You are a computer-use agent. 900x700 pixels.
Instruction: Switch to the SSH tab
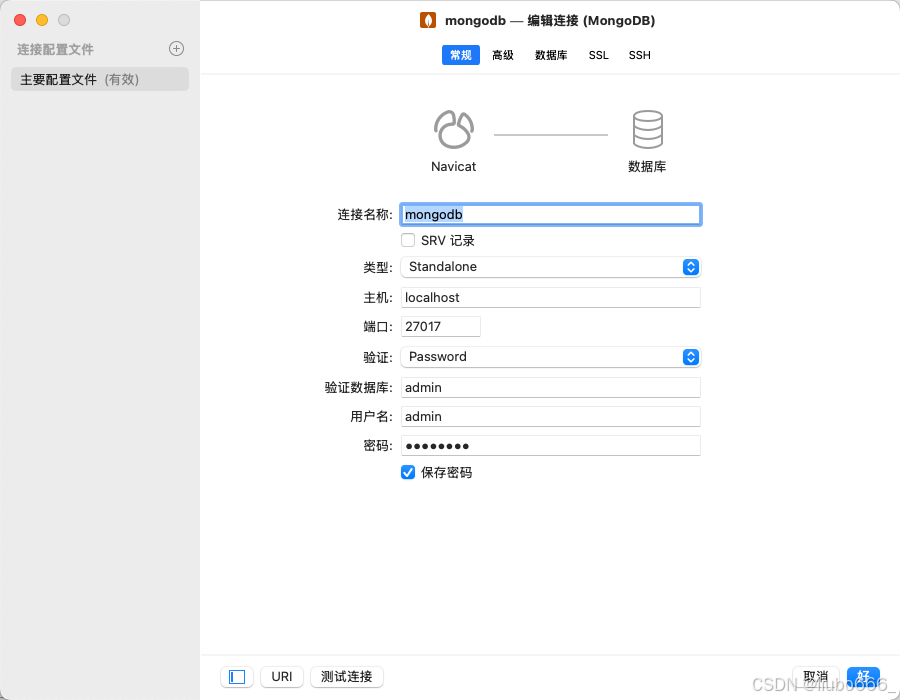coord(639,55)
